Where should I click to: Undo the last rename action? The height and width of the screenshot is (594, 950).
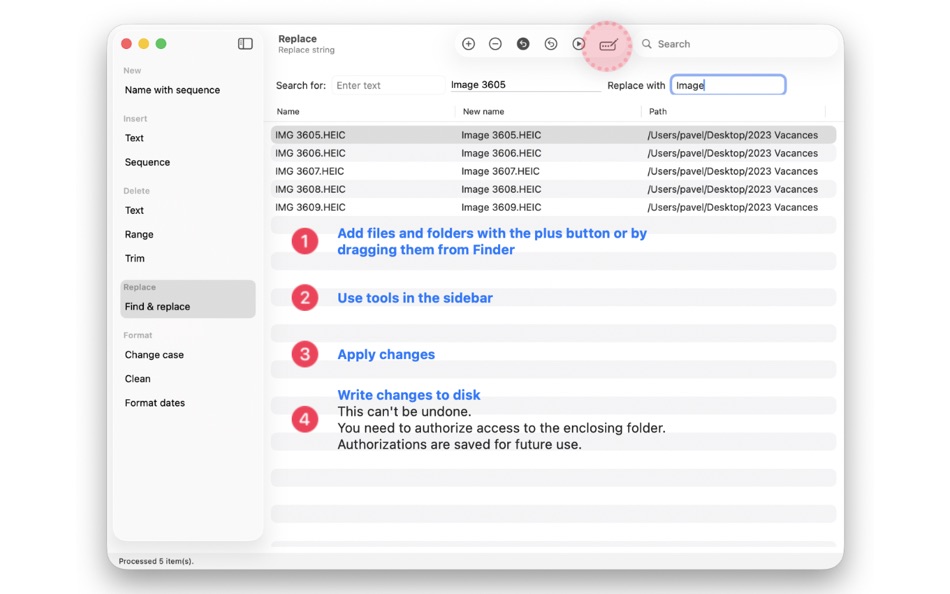[x=523, y=44]
